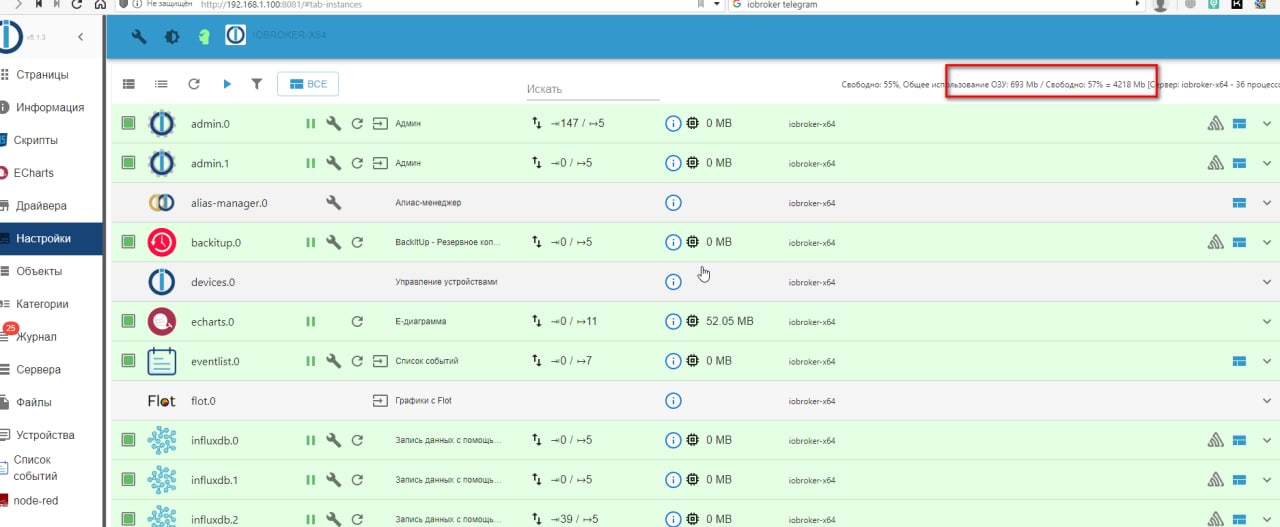Pause the echarts.0 instance
The height and width of the screenshot is (527, 1280).
[311, 321]
